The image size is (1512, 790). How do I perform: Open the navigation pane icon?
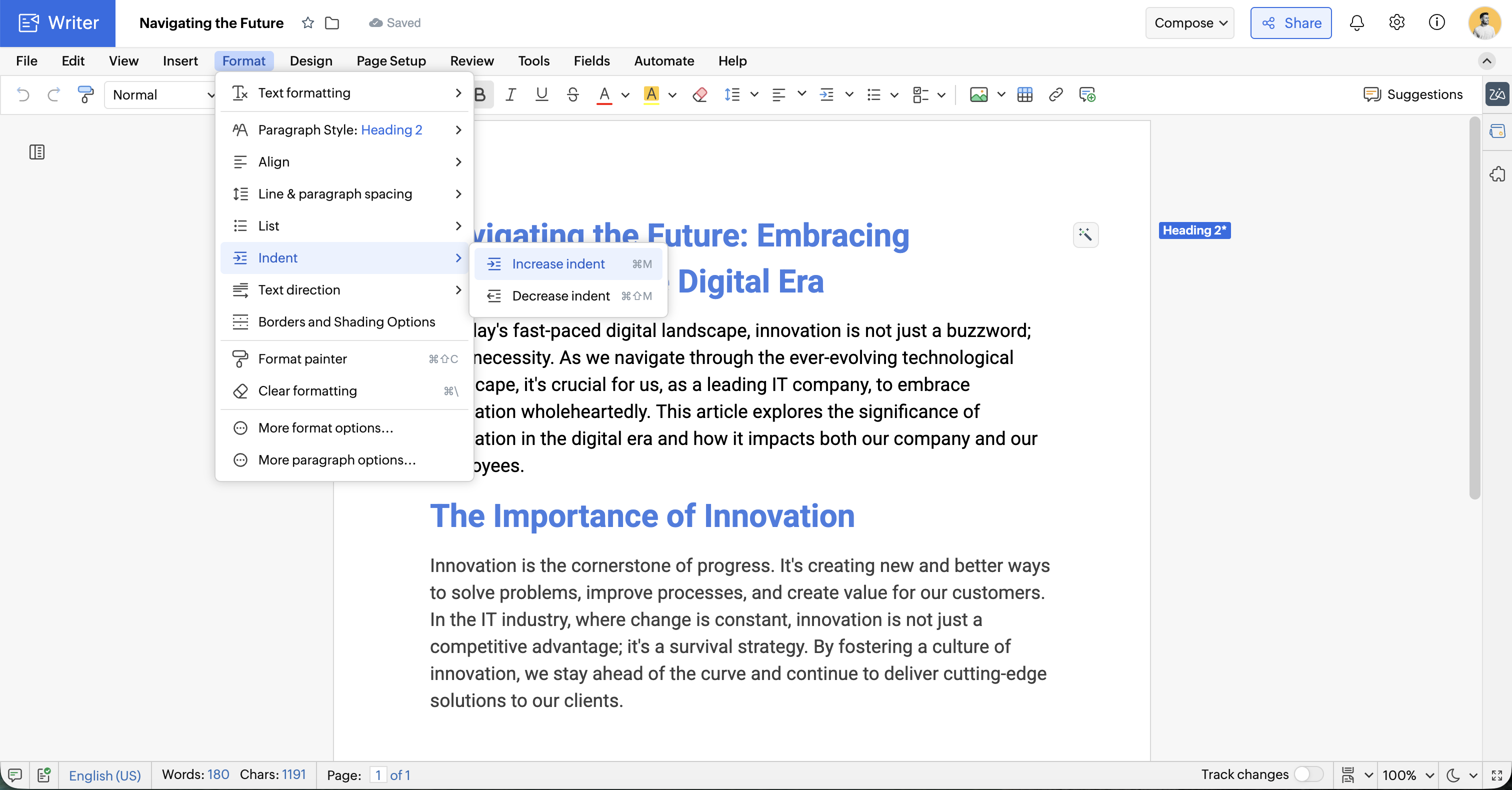click(x=37, y=152)
